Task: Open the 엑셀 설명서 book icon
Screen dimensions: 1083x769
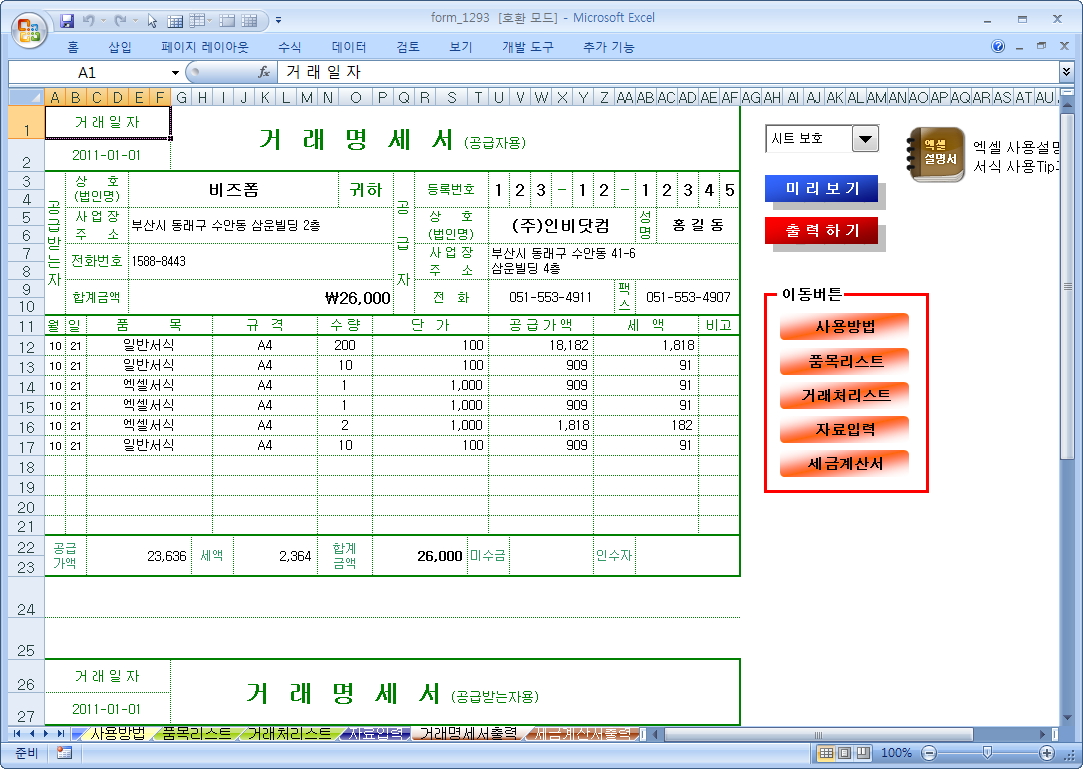Action: (x=936, y=154)
